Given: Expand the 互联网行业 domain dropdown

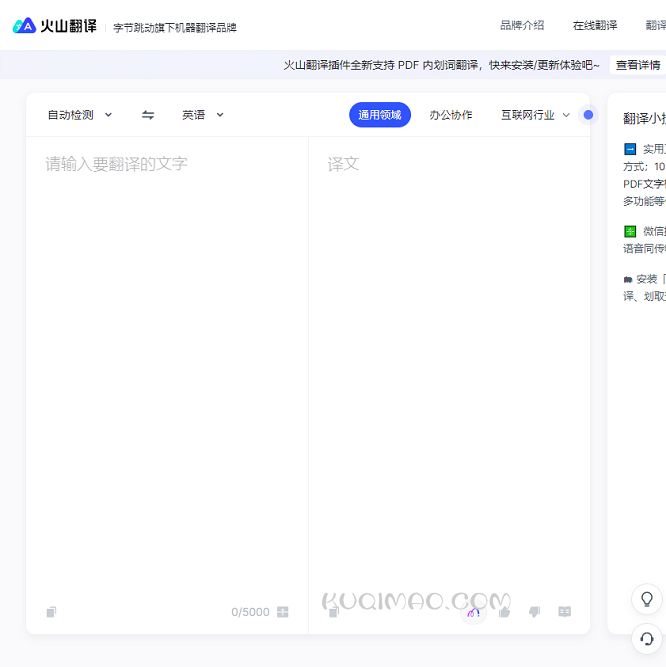Looking at the screenshot, I should pyautogui.click(x=535, y=115).
